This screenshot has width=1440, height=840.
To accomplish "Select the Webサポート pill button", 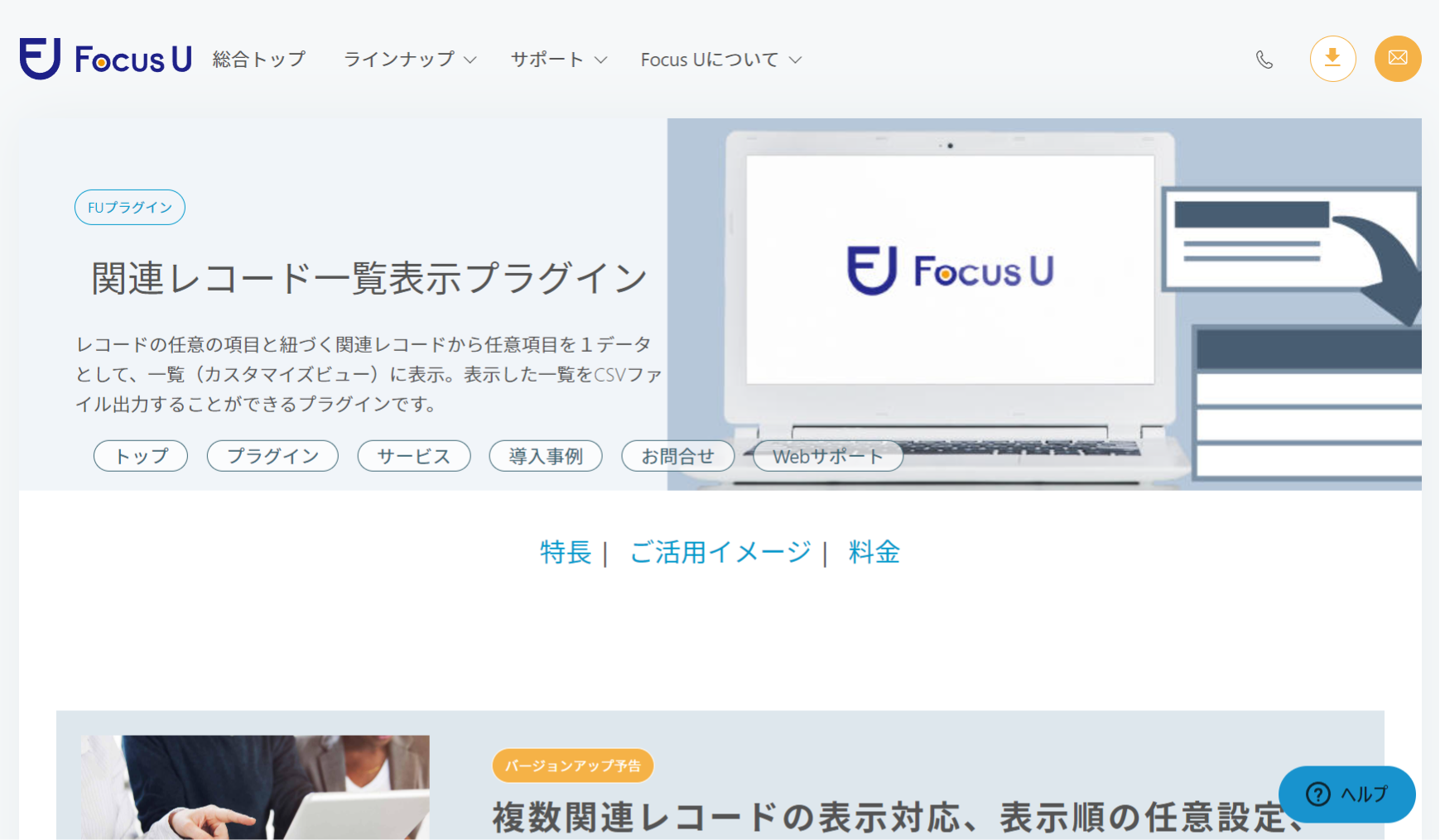I will (828, 456).
